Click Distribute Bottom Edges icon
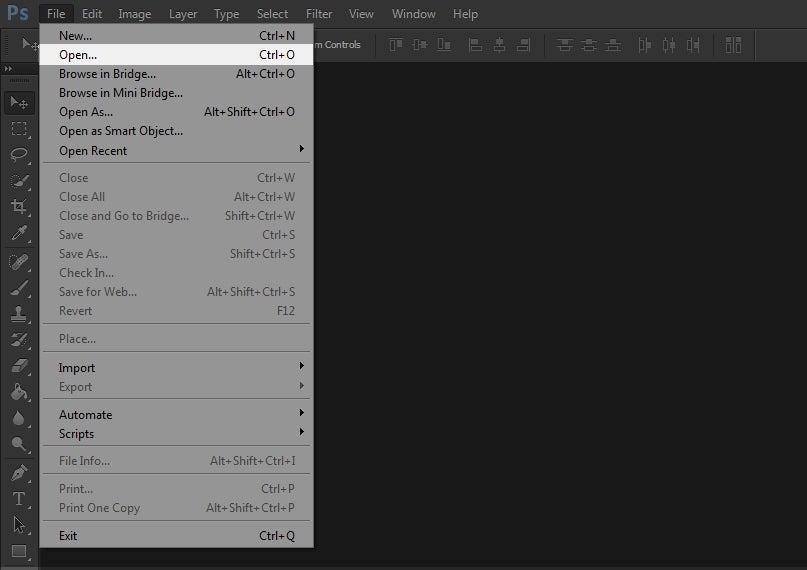 [x=613, y=45]
